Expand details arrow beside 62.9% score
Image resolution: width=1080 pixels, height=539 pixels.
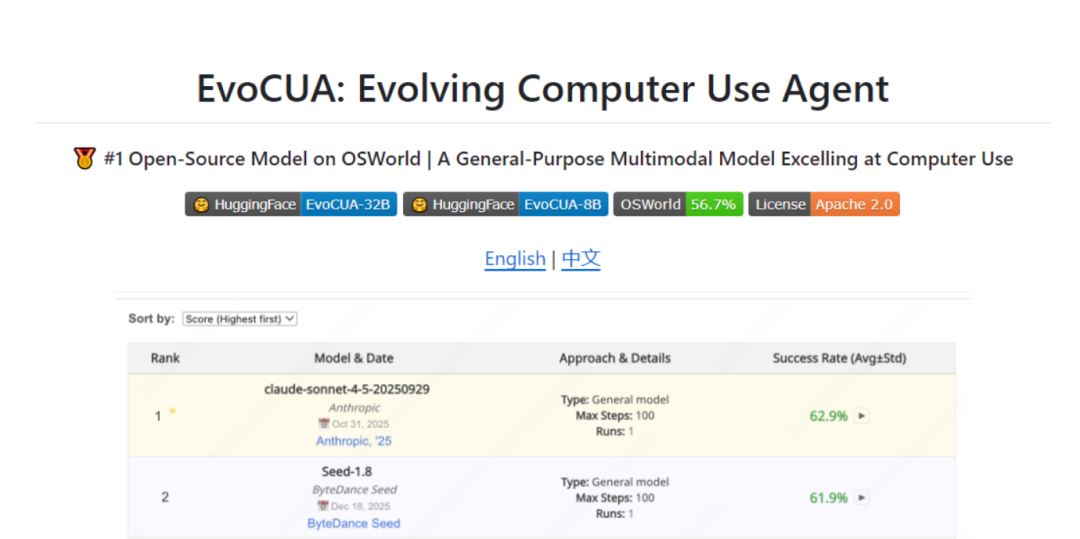[x=862, y=416]
